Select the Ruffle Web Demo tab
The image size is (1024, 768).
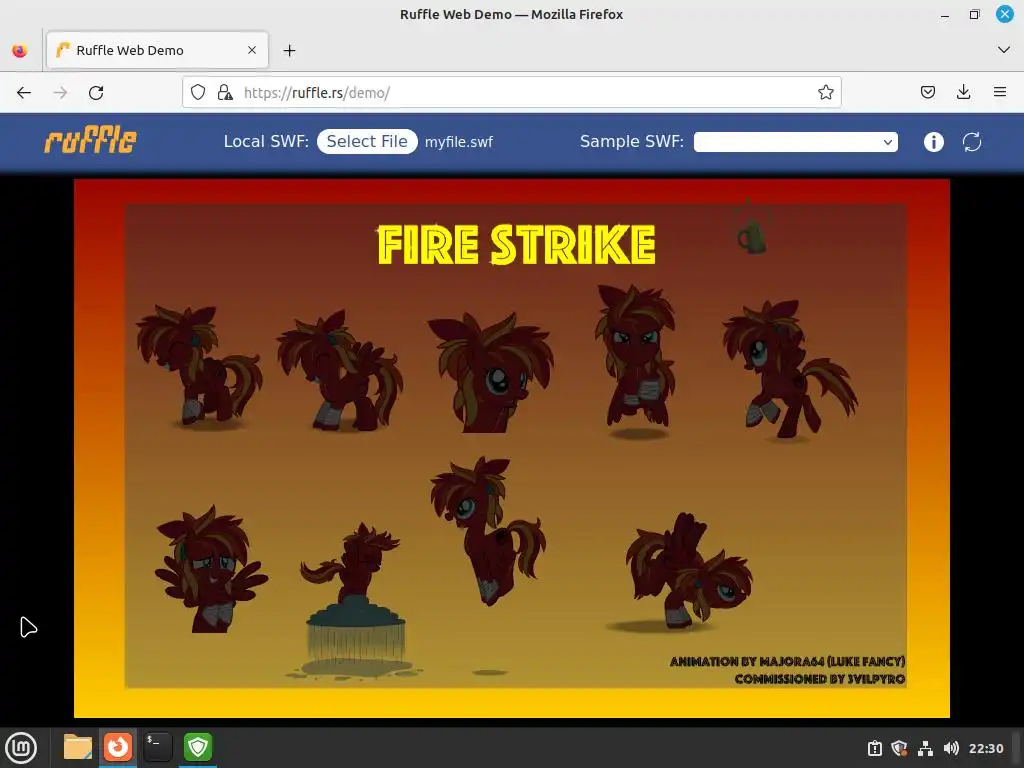[x=157, y=50]
